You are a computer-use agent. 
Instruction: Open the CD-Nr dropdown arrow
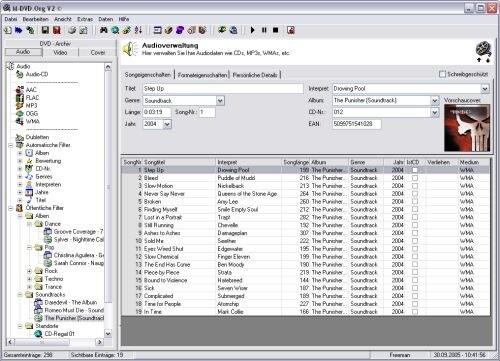(435, 112)
